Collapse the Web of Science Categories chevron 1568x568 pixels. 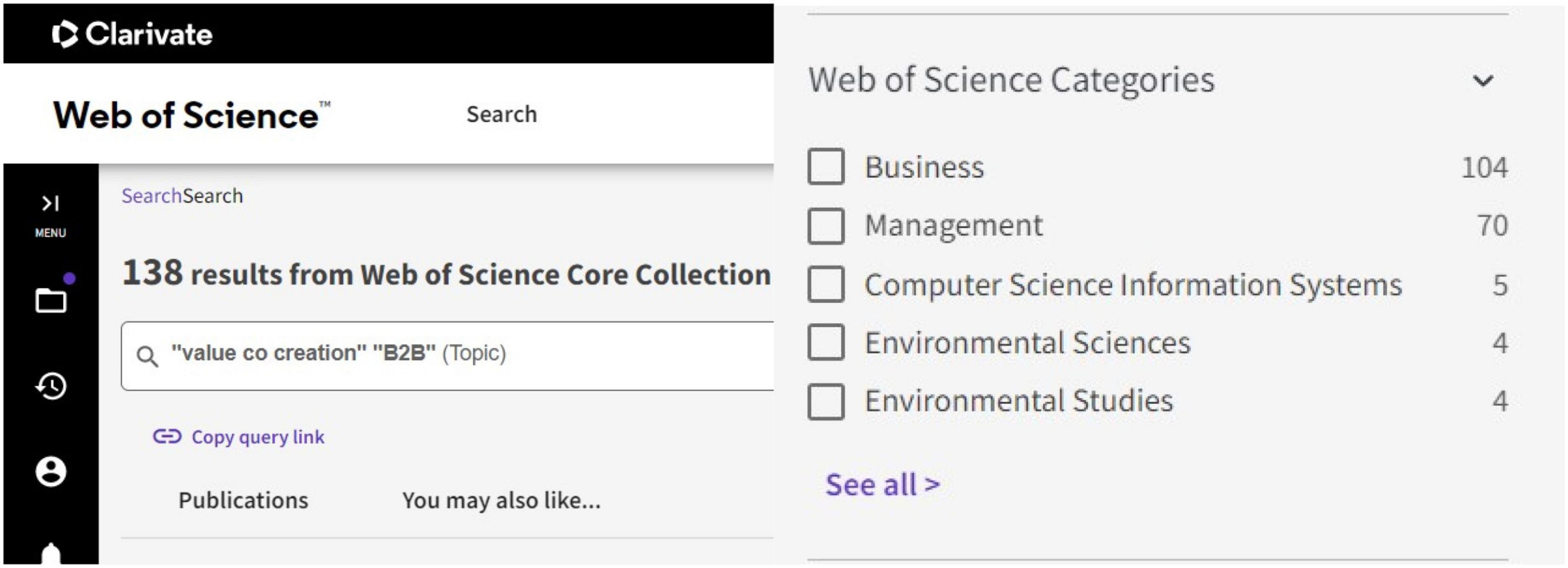click(1483, 80)
